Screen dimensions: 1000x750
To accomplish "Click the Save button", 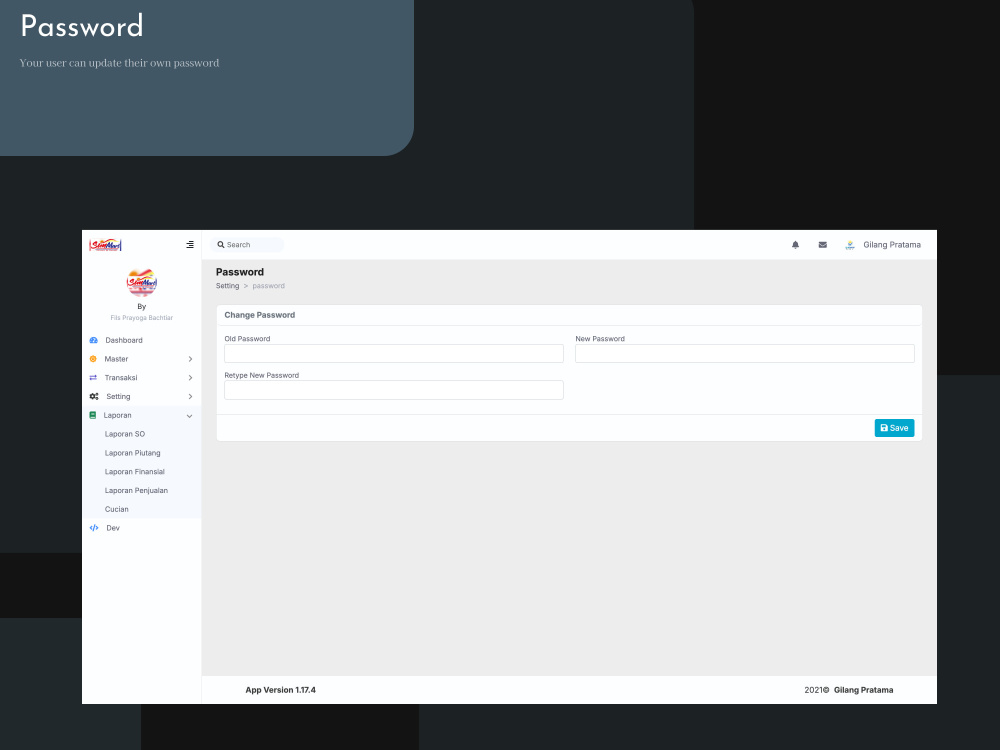I will pos(894,428).
